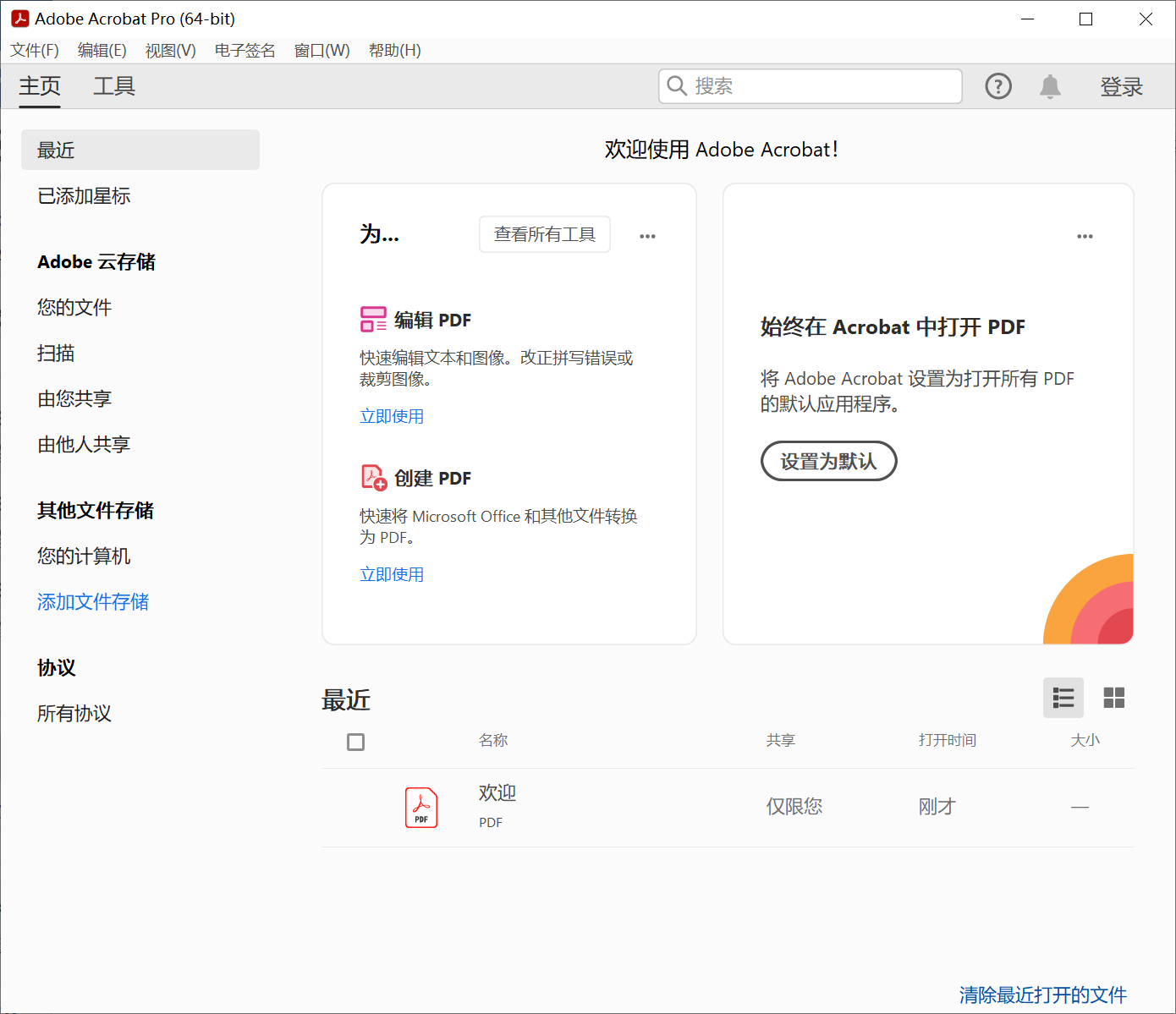This screenshot has width=1176, height=1014.
Task: Open the 编辑(E) menu
Action: tap(102, 51)
